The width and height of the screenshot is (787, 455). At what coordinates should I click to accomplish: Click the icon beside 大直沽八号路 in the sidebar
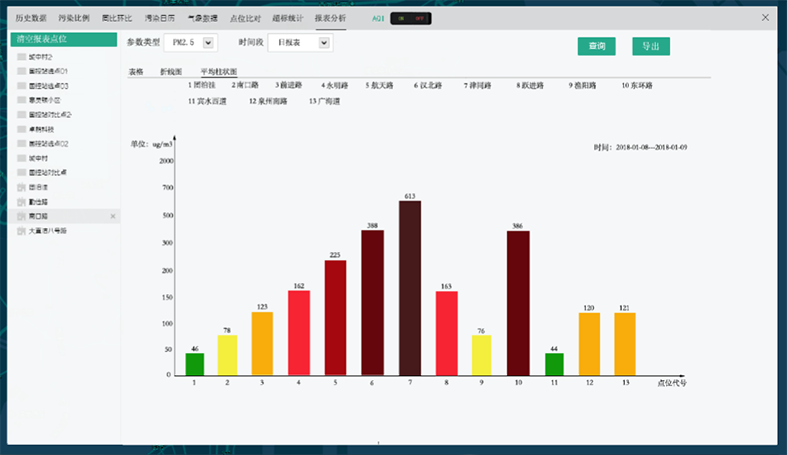tap(22, 231)
